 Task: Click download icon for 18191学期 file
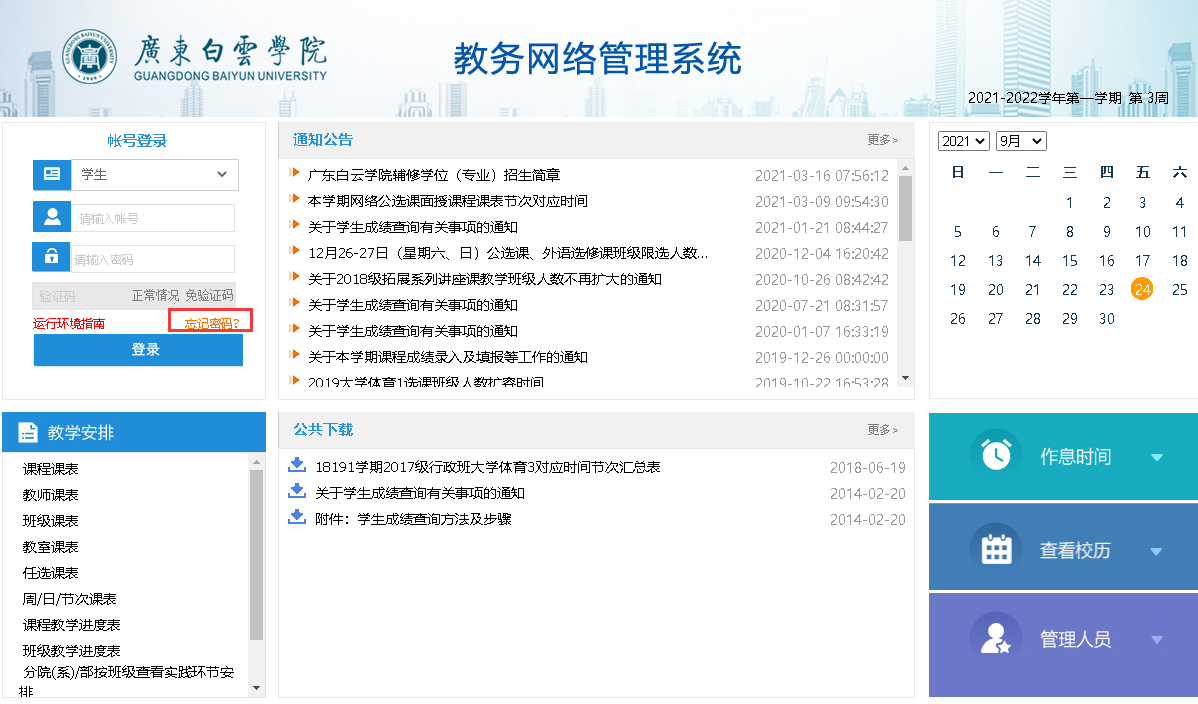pos(296,465)
